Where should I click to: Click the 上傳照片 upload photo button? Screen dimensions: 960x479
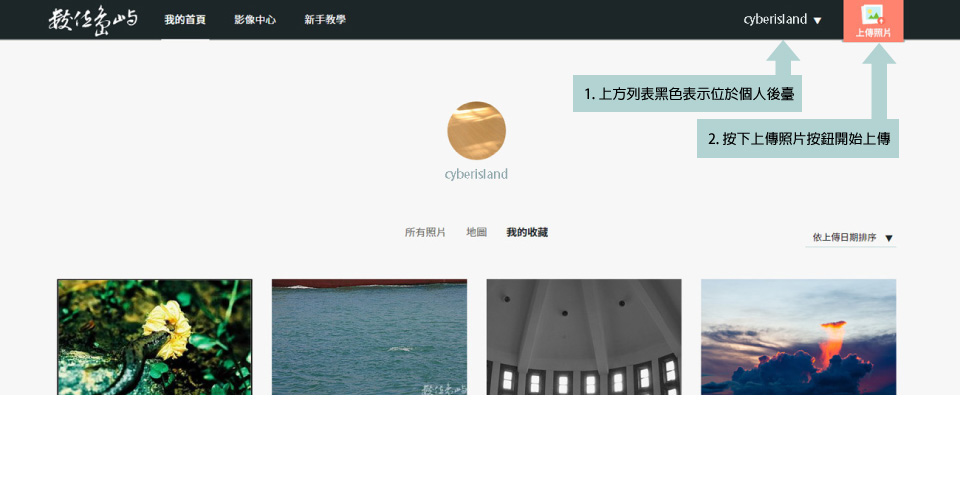coord(872,21)
